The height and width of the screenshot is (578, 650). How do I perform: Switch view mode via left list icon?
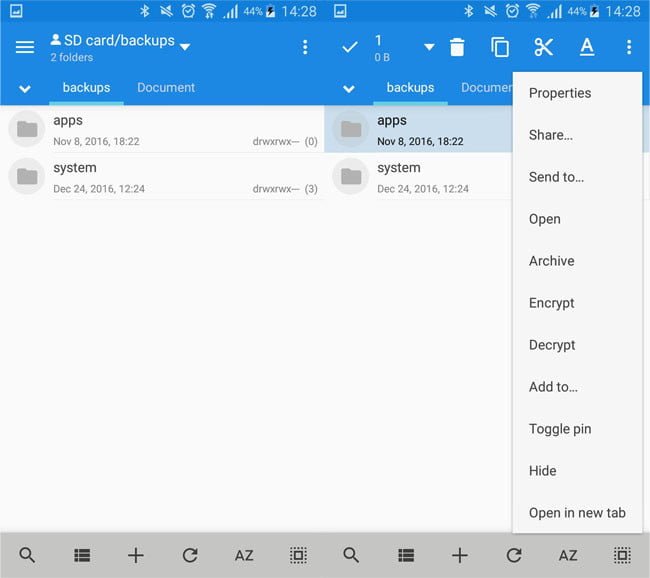click(x=82, y=555)
